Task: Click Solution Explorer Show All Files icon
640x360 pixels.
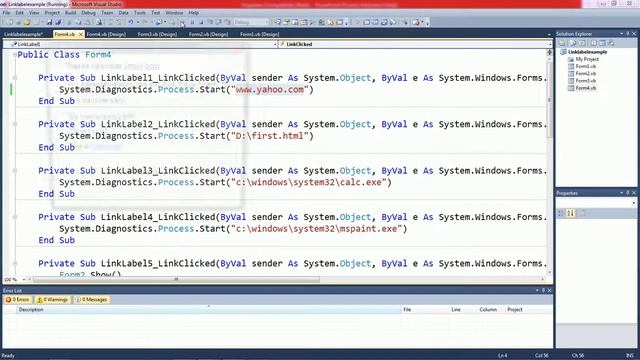Action: [x=573, y=43]
